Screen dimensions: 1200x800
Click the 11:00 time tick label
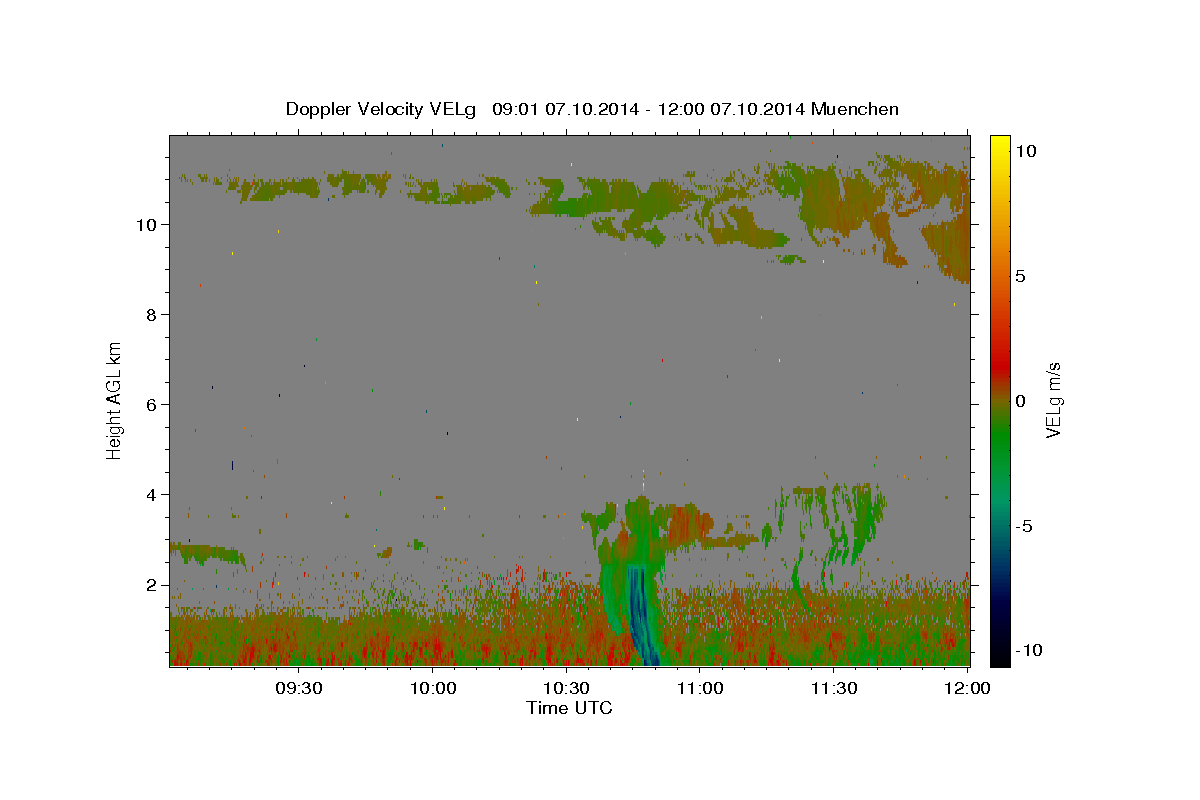point(700,688)
